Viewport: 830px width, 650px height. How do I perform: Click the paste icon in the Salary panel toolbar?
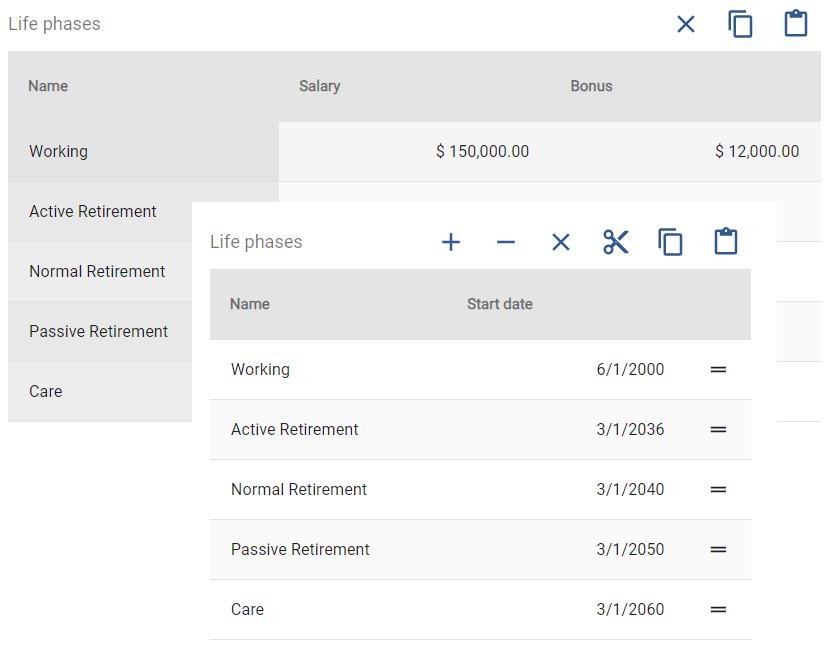[796, 24]
